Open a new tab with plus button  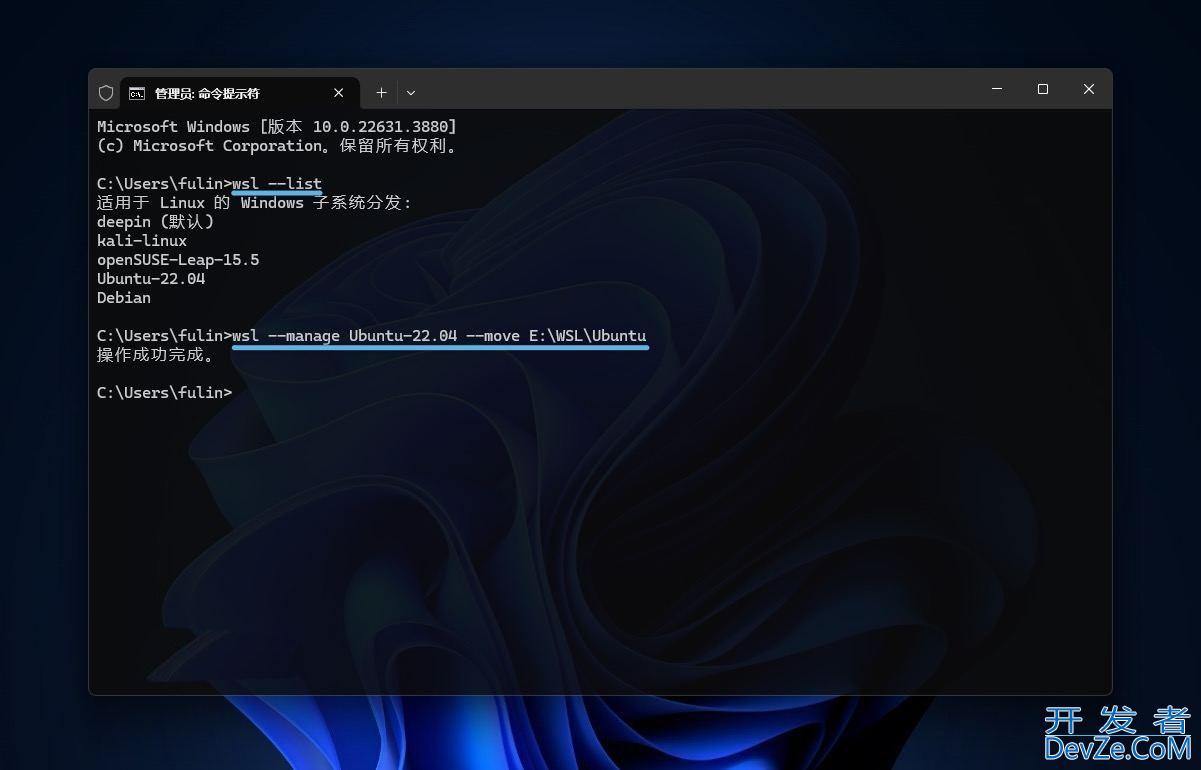(381, 93)
